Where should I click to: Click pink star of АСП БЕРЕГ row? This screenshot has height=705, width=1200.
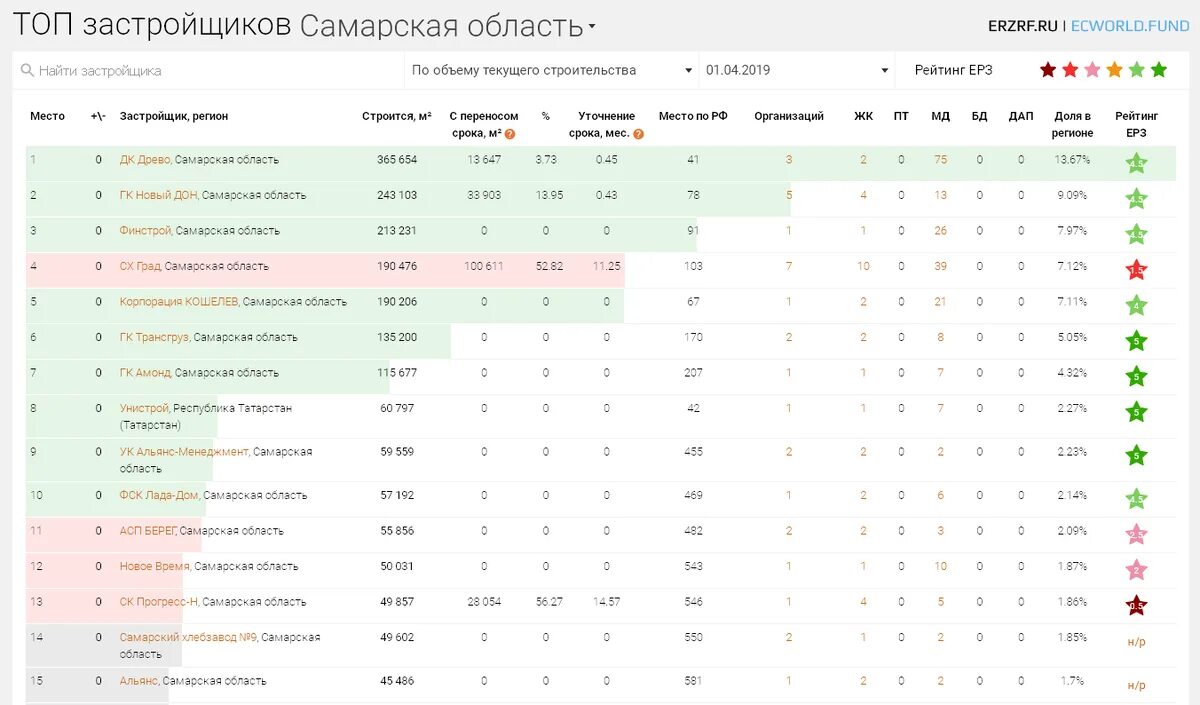(x=1136, y=534)
